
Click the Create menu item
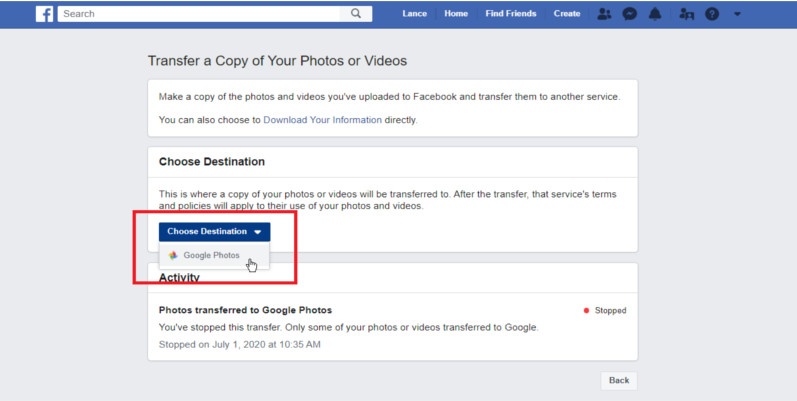tap(567, 14)
